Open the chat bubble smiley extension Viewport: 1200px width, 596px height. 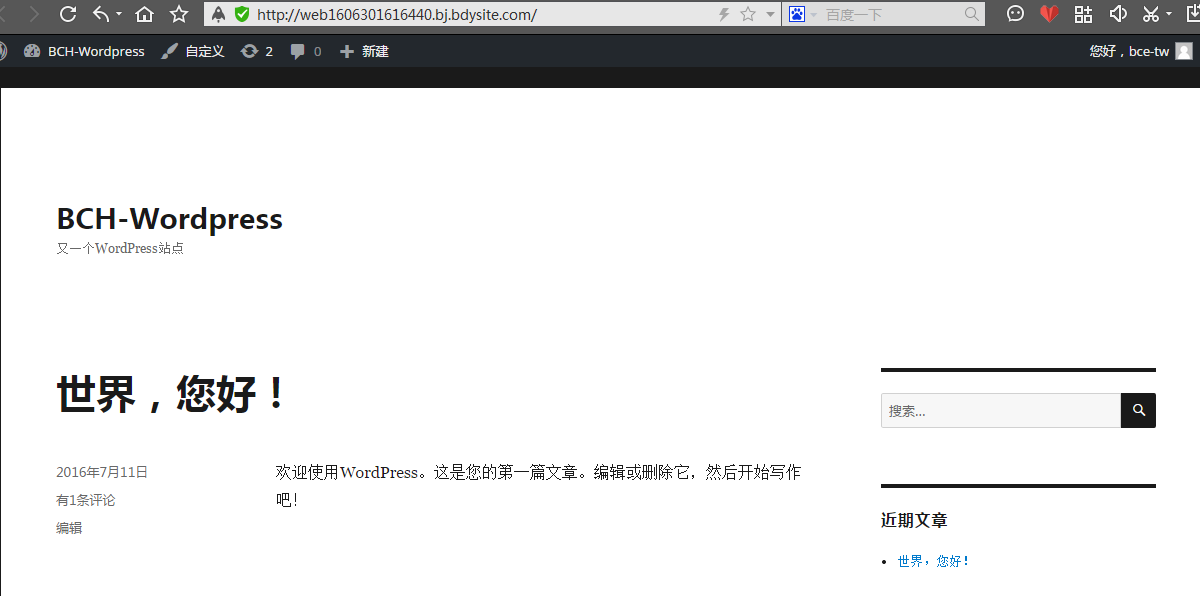point(1015,14)
